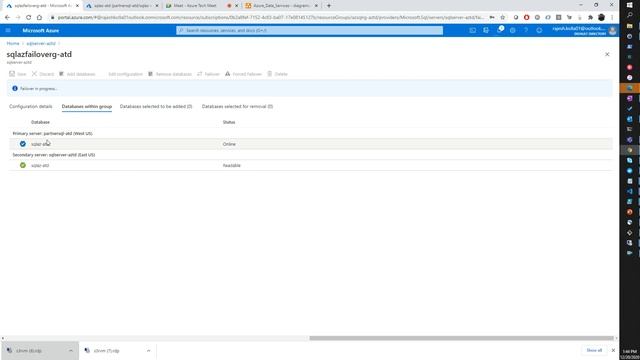Open Databases selected for removal tab
The width and height of the screenshot is (640, 360).
[237, 107]
